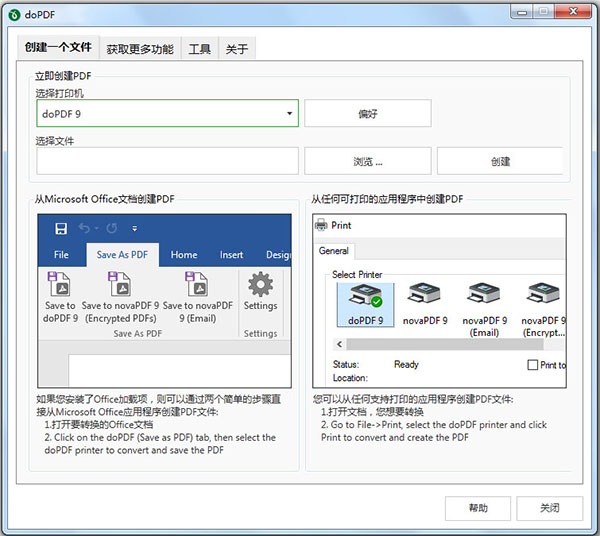Expand the doPDF 9 printer dropdown
Viewport: 600px width, 536px height.
(x=288, y=113)
